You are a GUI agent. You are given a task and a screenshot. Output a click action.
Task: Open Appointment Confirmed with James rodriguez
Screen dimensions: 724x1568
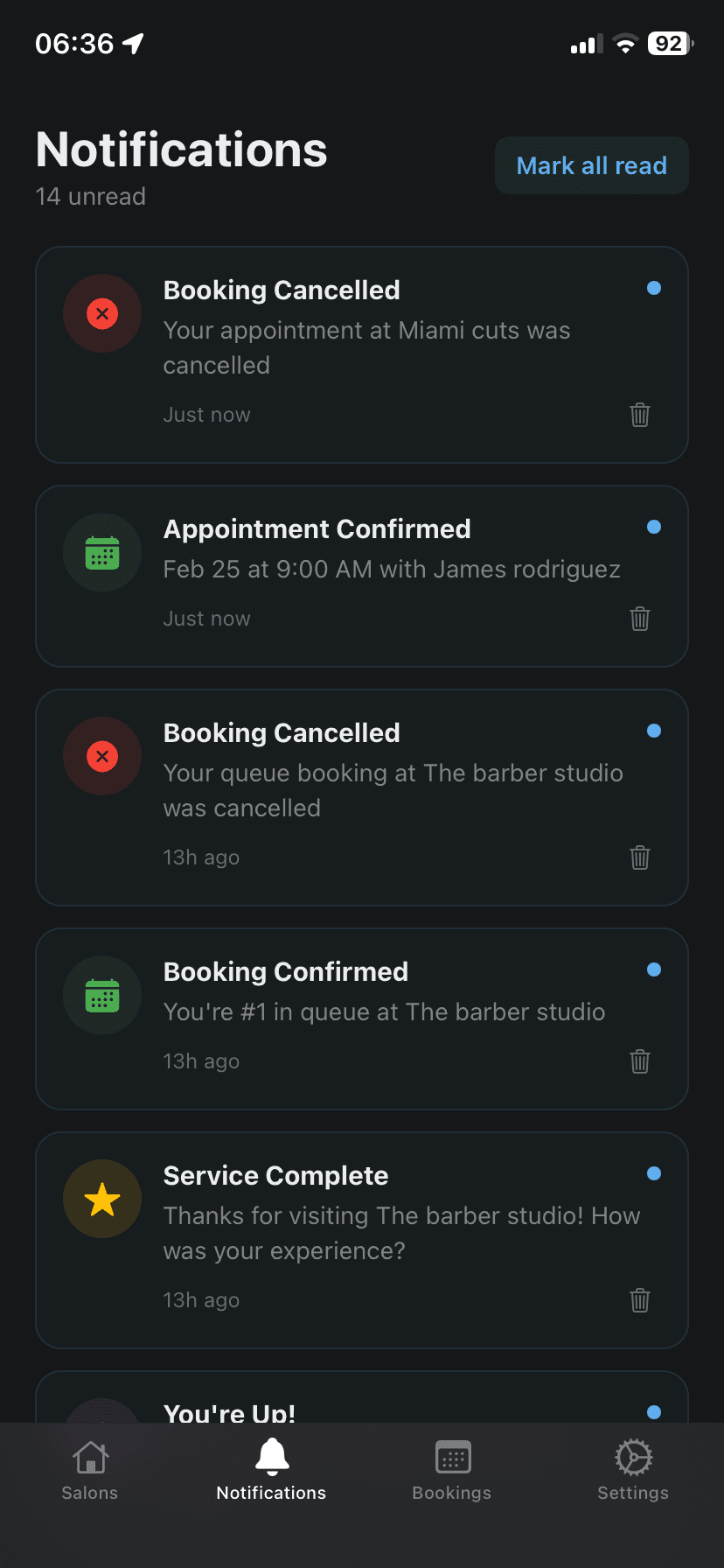tap(362, 576)
